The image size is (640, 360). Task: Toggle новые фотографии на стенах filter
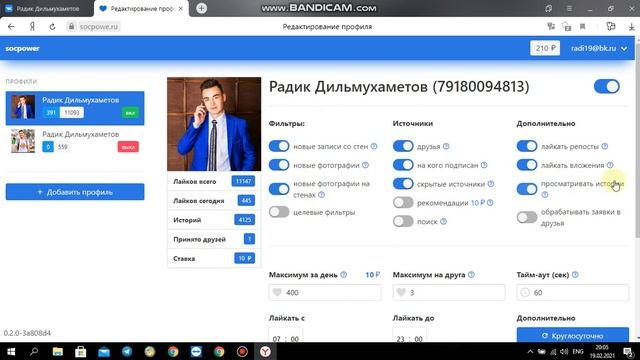click(x=279, y=189)
